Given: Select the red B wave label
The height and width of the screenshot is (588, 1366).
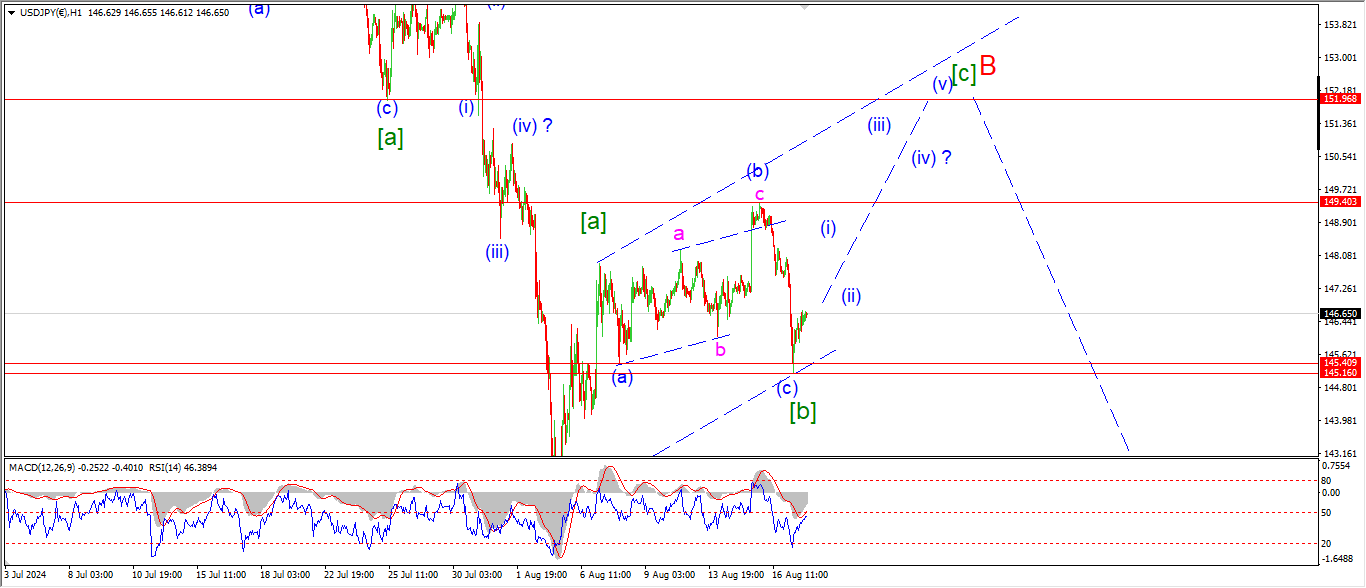Looking at the screenshot, I should (x=987, y=67).
